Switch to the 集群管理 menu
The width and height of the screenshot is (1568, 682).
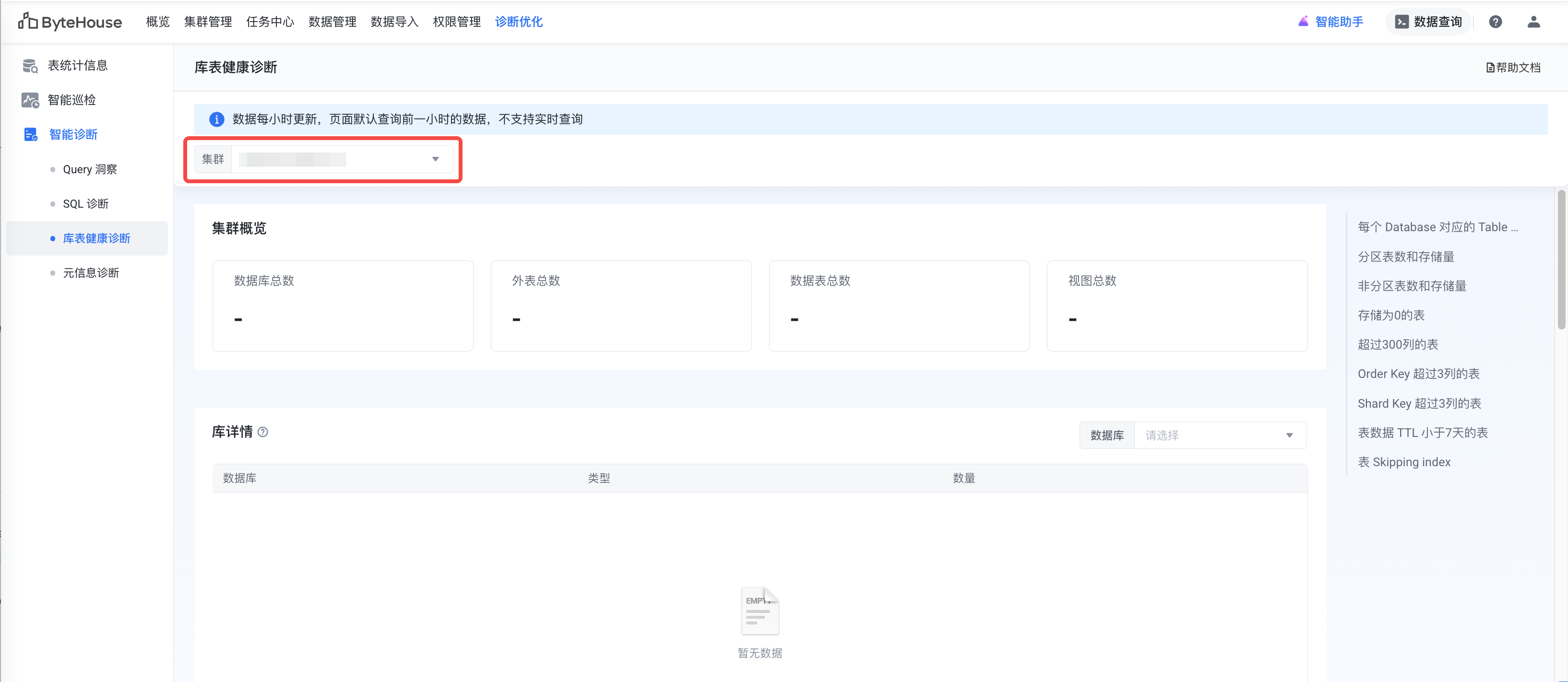[208, 22]
